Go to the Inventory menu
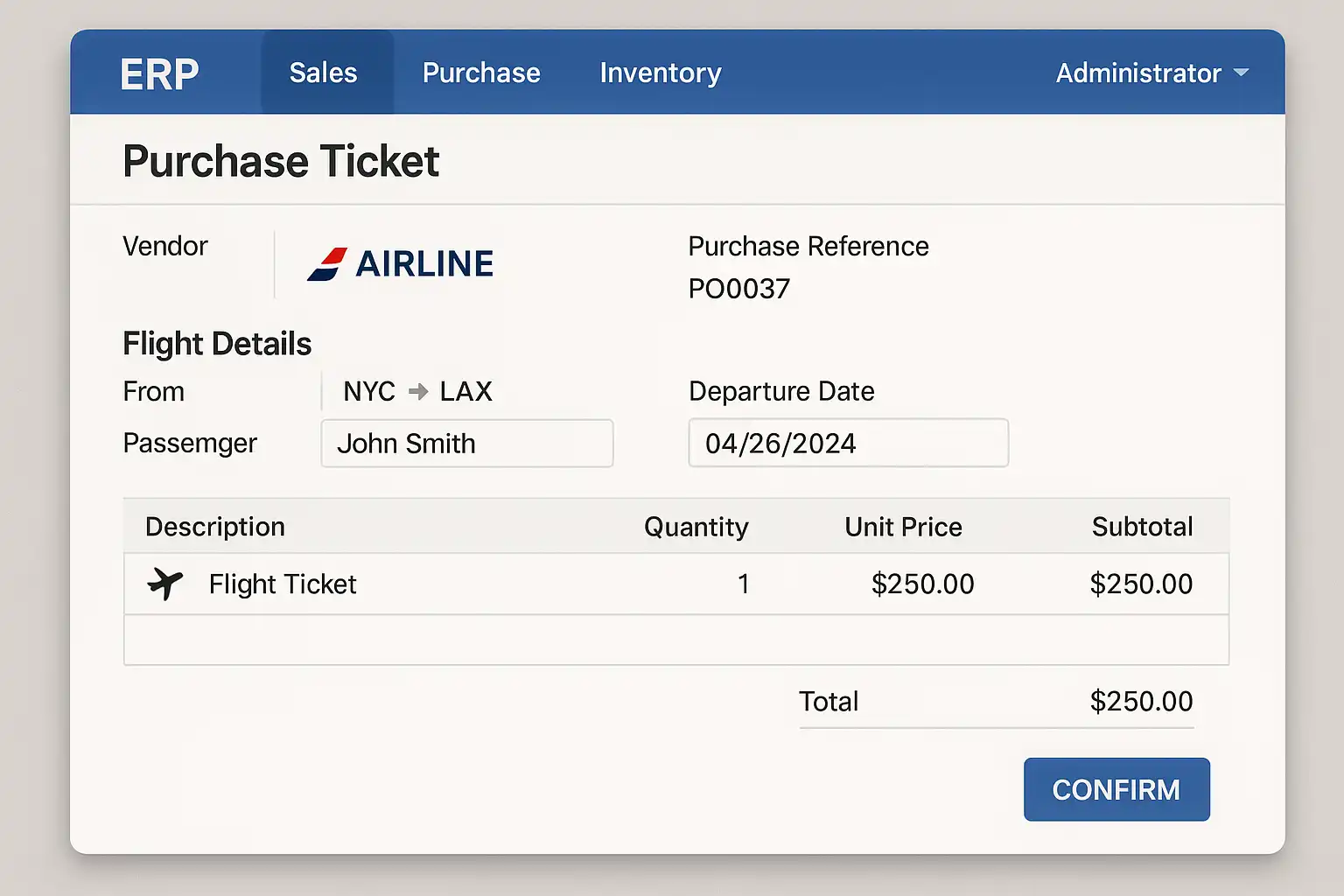The image size is (1344, 896). point(661,73)
